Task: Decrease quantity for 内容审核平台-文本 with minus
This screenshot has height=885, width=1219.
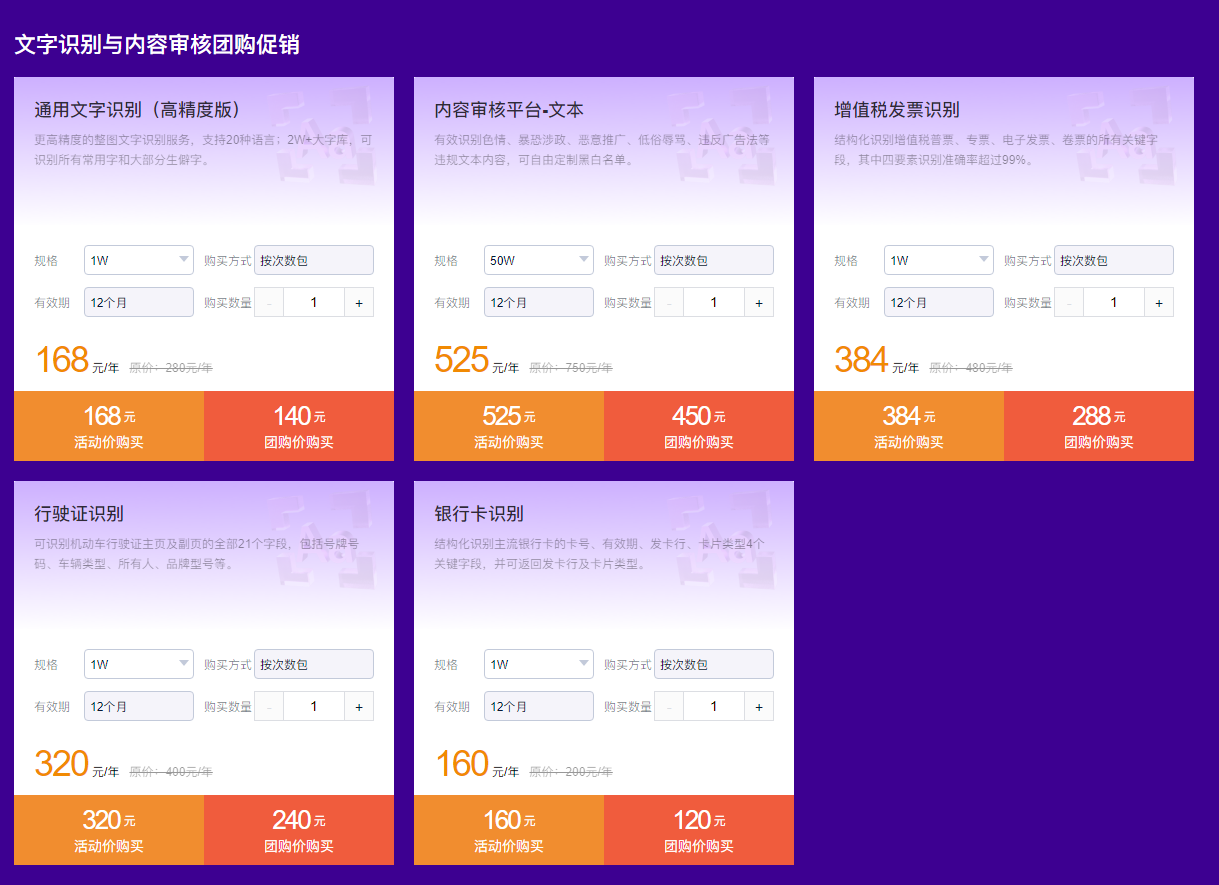Action: point(669,302)
